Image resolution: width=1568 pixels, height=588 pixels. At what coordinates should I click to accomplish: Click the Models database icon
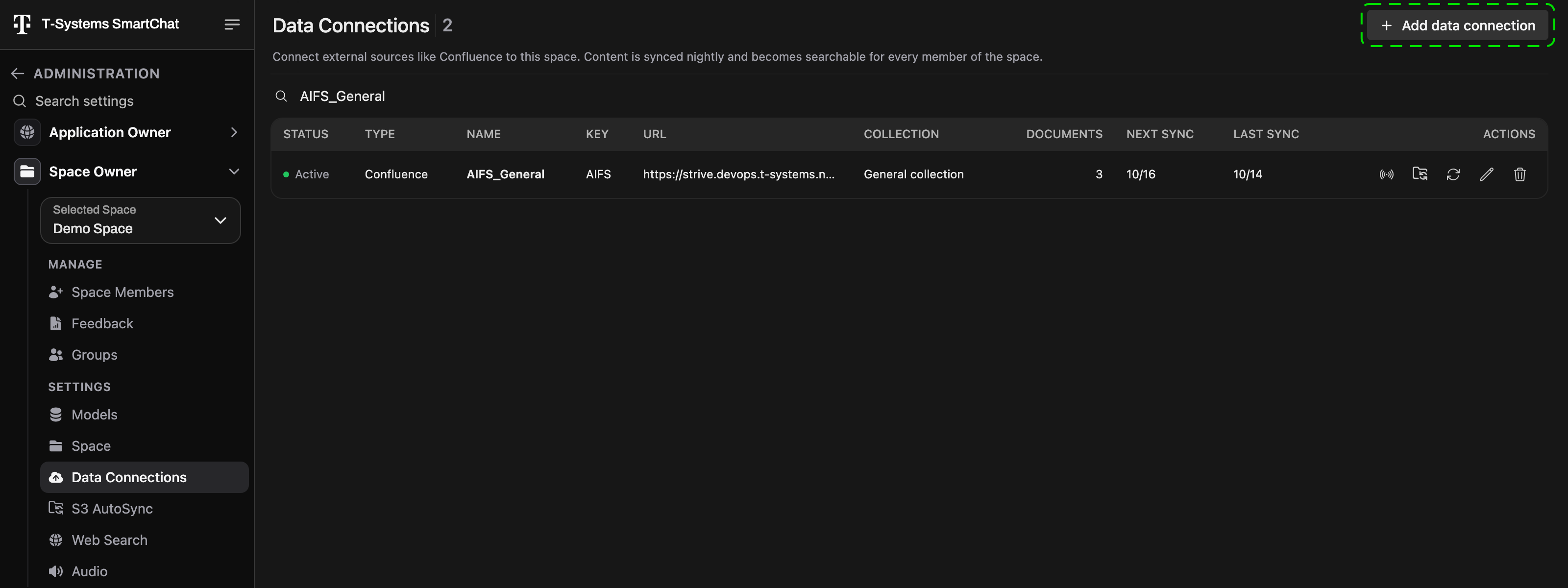coord(55,415)
